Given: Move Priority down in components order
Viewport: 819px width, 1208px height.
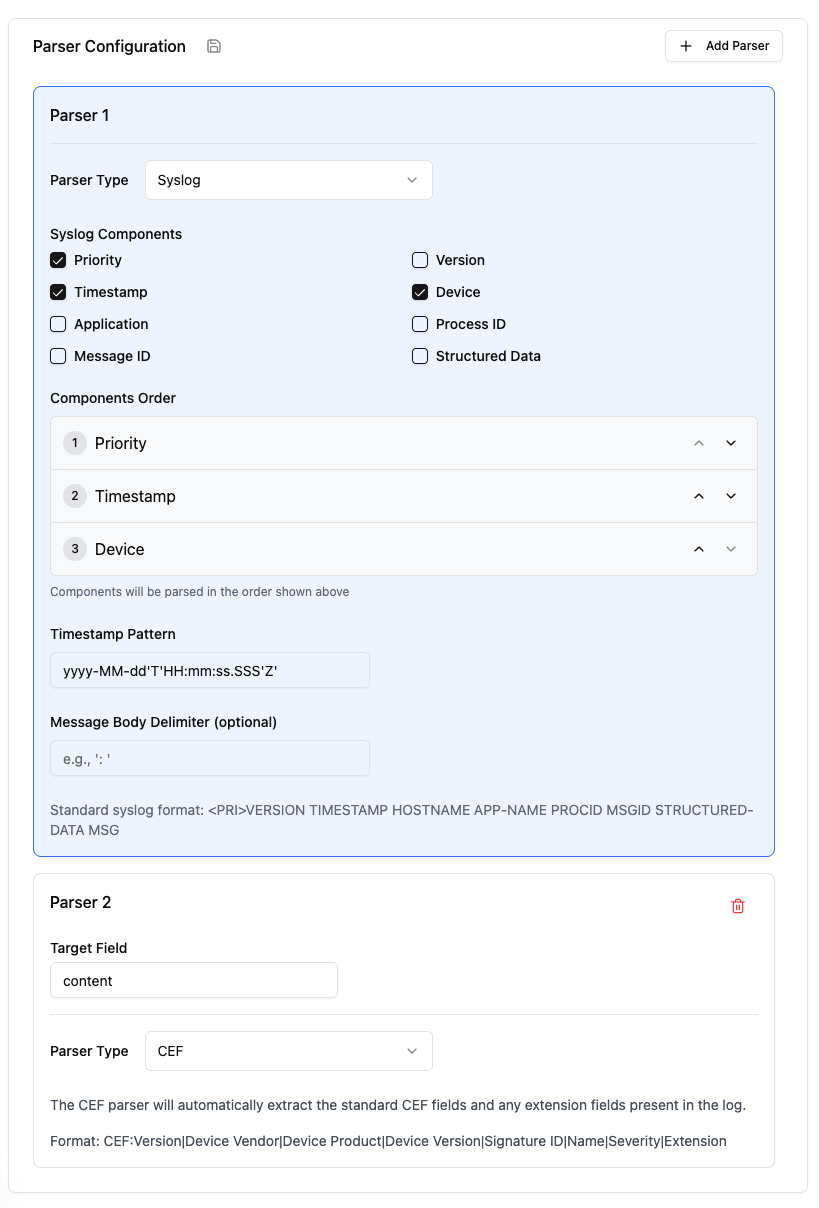Looking at the screenshot, I should coord(731,443).
